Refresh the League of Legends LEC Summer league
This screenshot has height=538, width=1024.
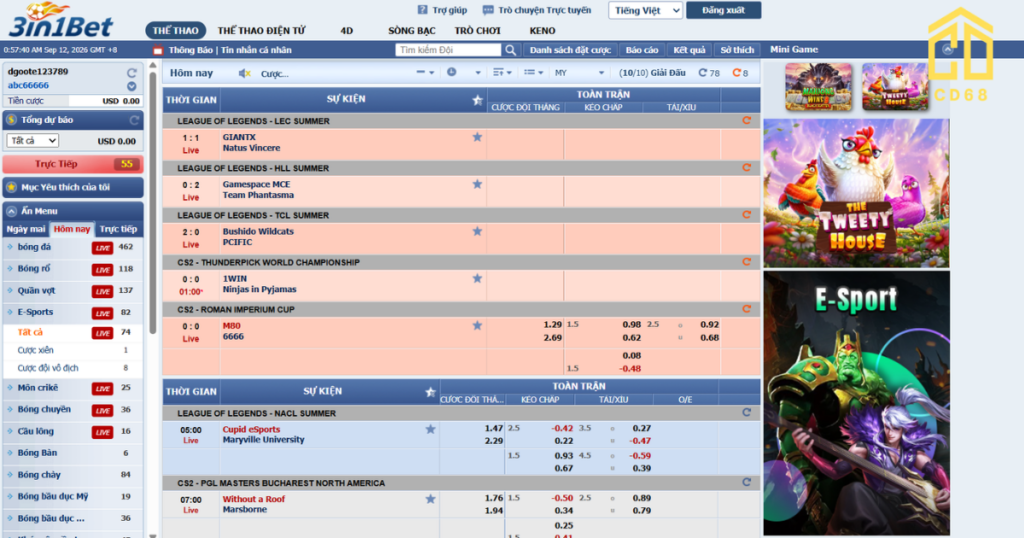pyautogui.click(x=746, y=121)
